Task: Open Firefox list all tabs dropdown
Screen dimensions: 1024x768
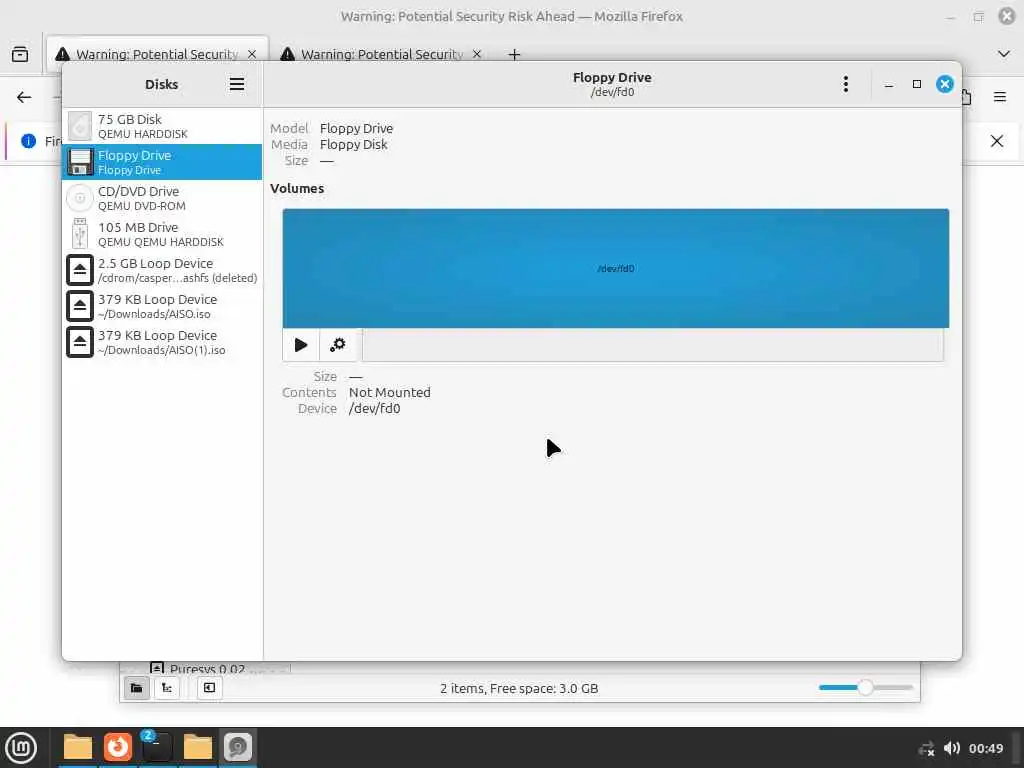Action: pyautogui.click(x=1004, y=54)
